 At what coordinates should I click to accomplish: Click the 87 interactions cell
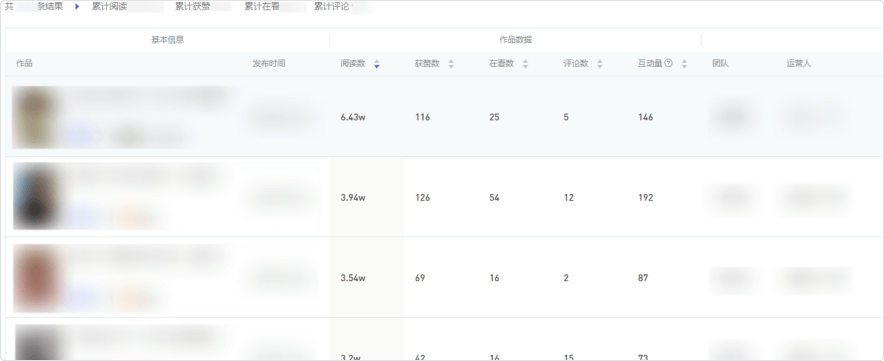[643, 278]
